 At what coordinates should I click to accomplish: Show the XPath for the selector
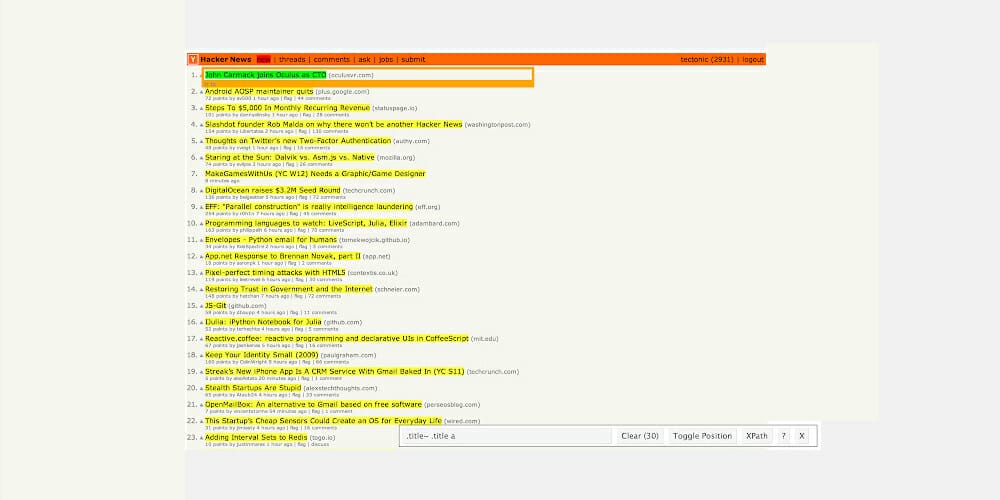(757, 436)
